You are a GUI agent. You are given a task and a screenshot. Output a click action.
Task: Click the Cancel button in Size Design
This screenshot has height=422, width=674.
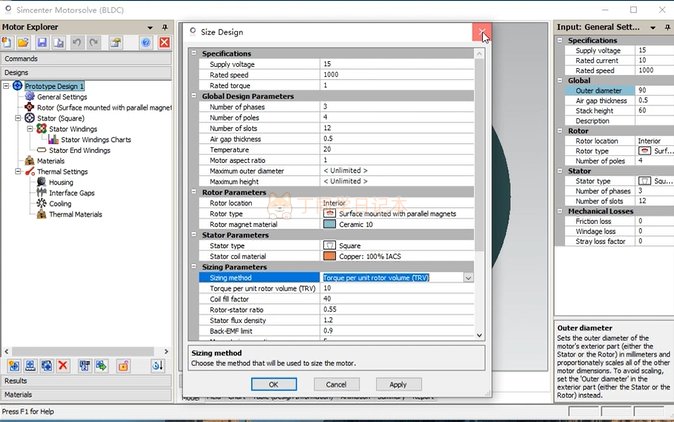pos(335,384)
